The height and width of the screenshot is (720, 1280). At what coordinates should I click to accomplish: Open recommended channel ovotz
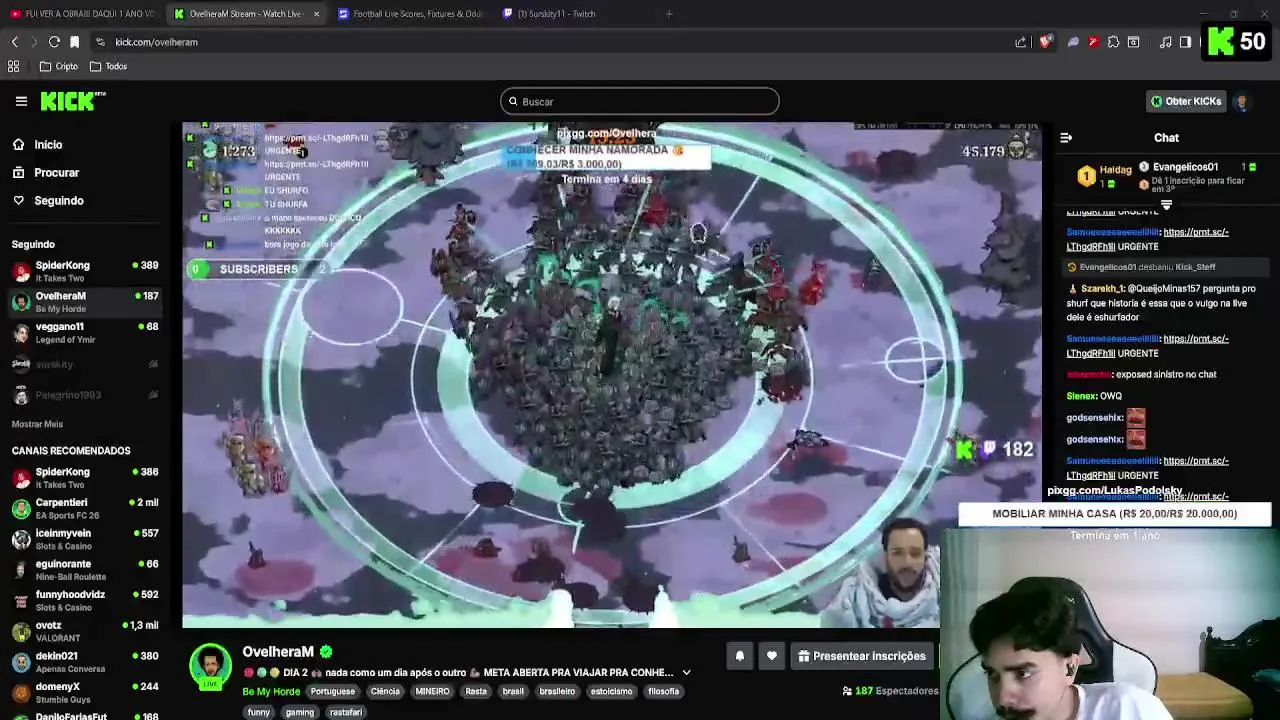[85, 631]
